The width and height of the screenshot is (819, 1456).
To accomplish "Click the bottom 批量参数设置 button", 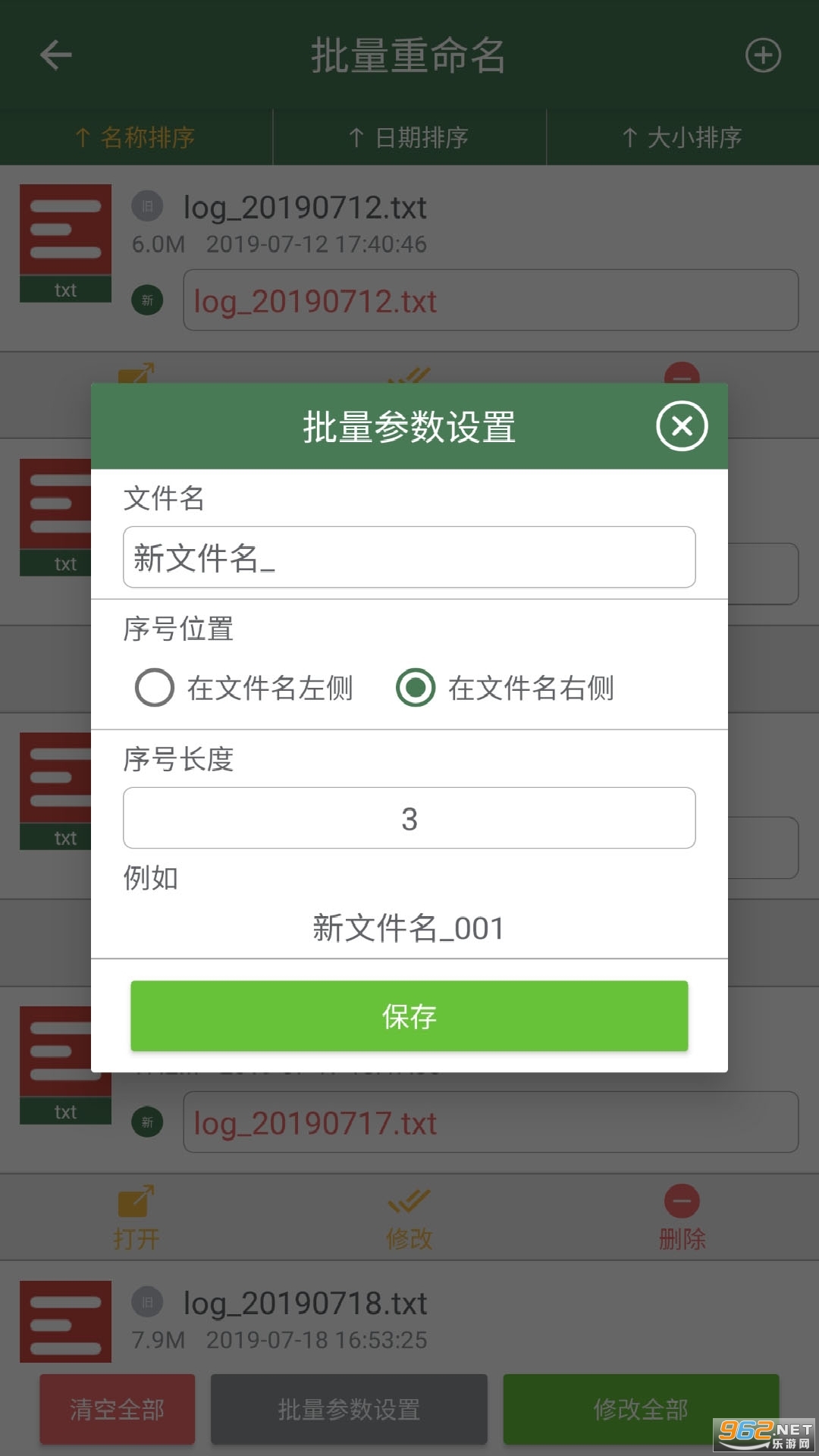I will click(x=349, y=1410).
